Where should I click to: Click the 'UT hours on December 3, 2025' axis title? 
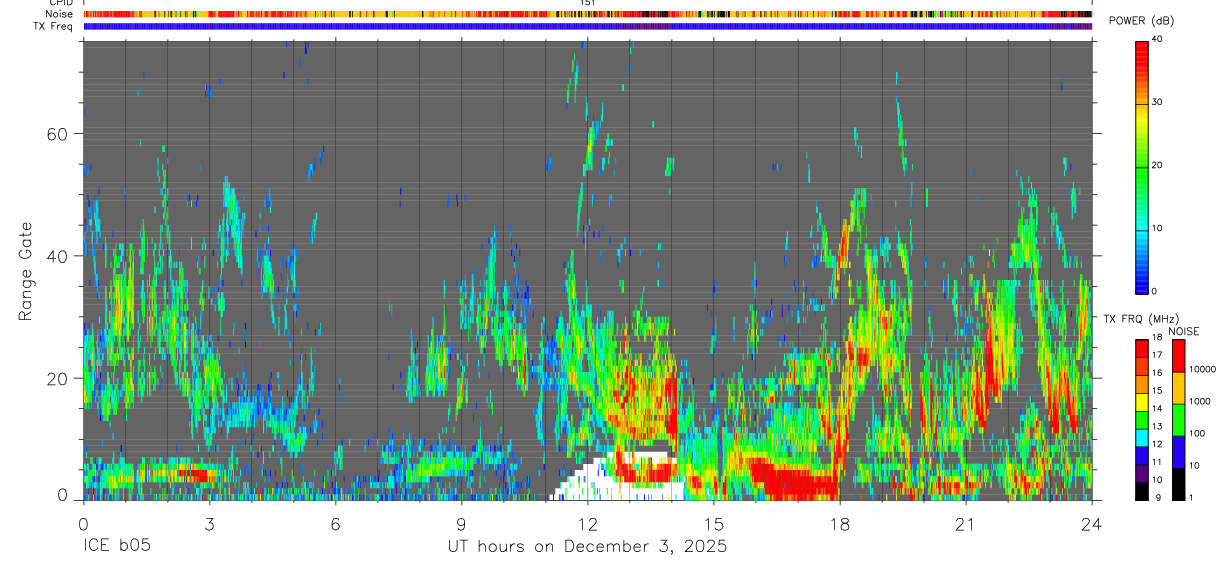(x=587, y=547)
